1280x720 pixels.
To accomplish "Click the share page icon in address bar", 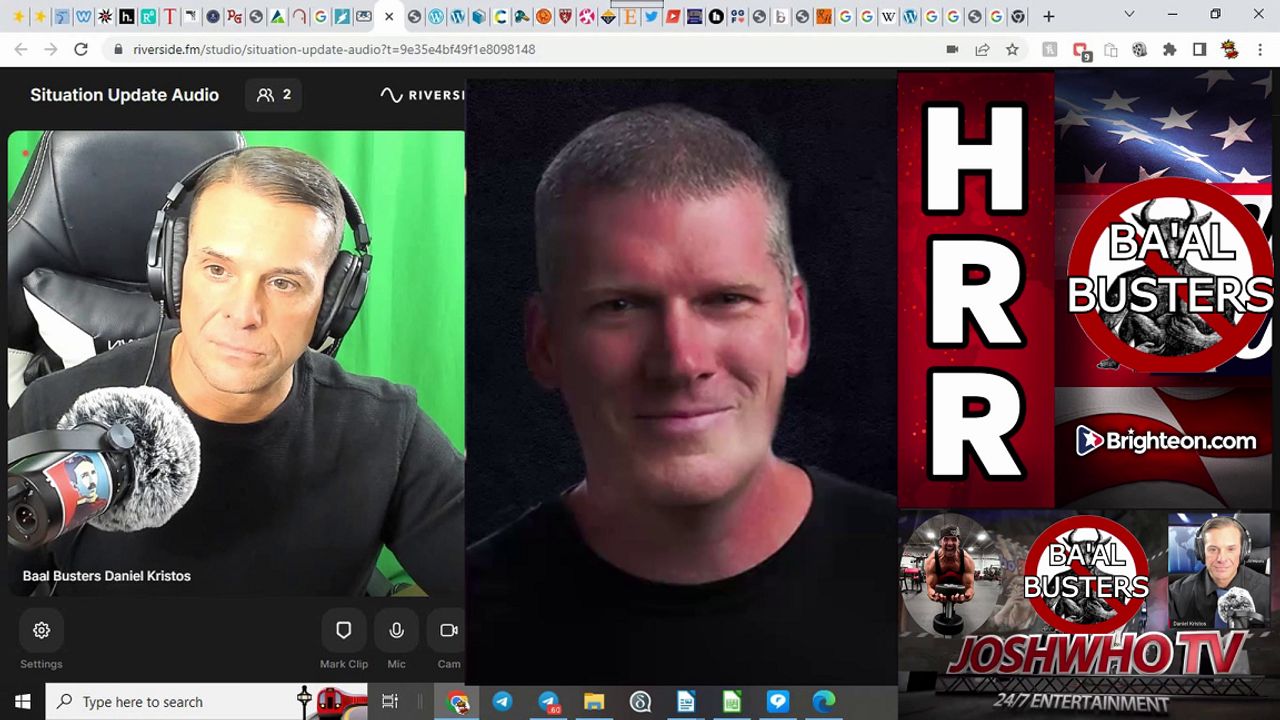I will pos(982,49).
